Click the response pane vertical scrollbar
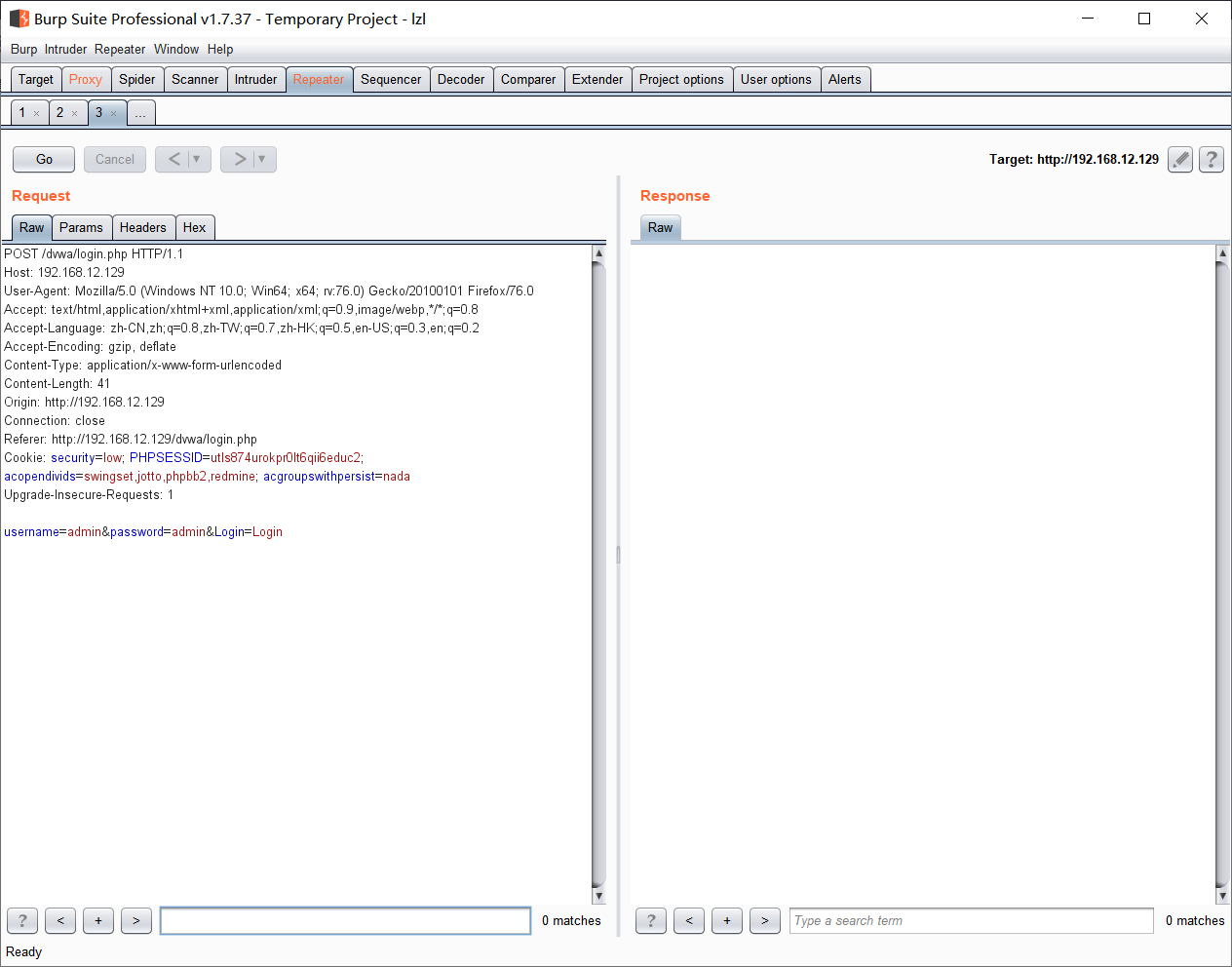This screenshot has width=1232, height=967. pyautogui.click(x=1222, y=574)
